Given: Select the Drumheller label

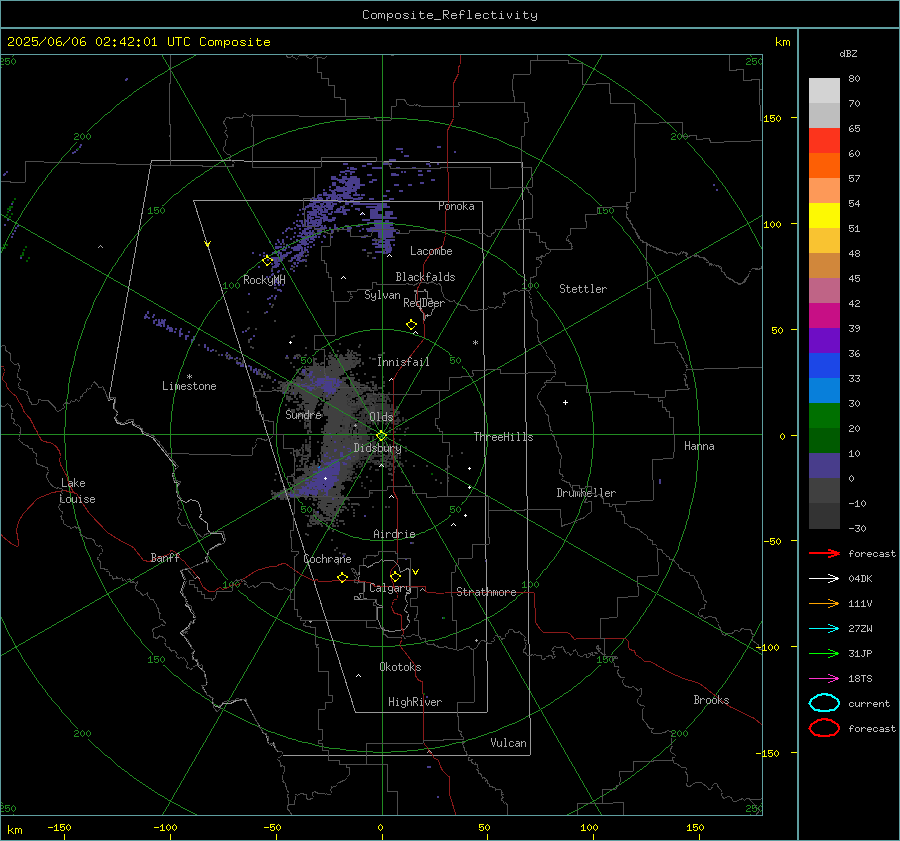Looking at the screenshot, I should 586,493.
